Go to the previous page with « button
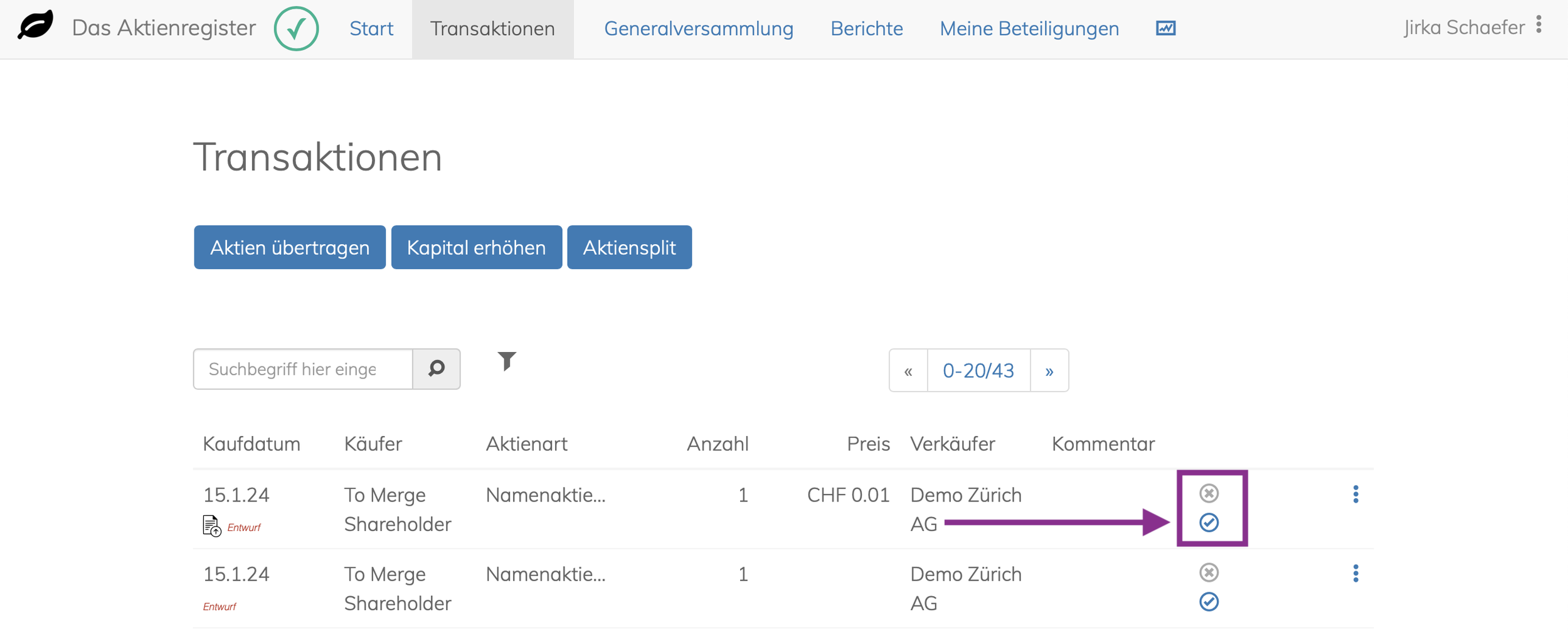Viewport: 1568px width, 637px height. pyautogui.click(x=908, y=371)
